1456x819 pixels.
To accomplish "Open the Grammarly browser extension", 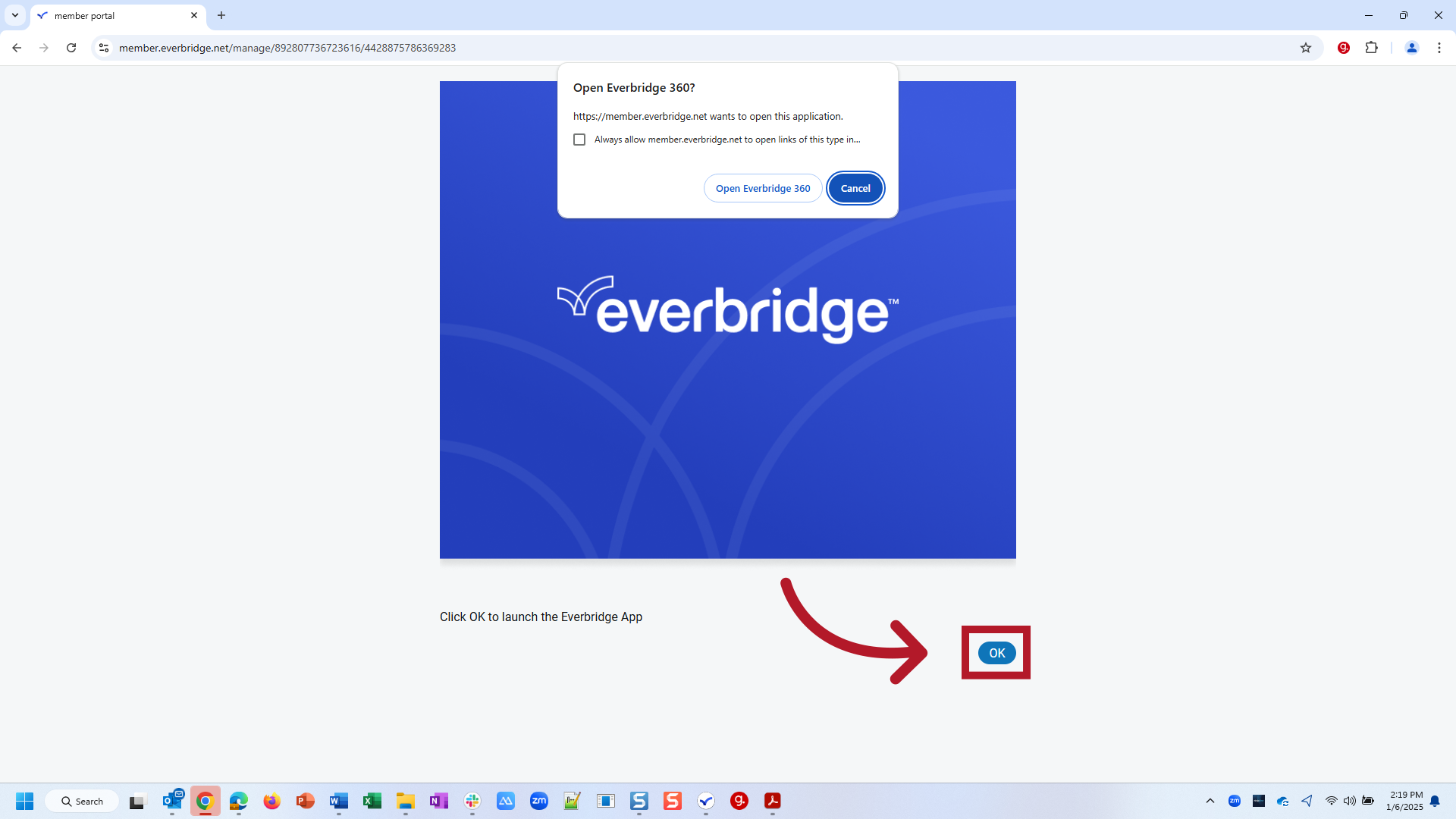I will point(1342,47).
